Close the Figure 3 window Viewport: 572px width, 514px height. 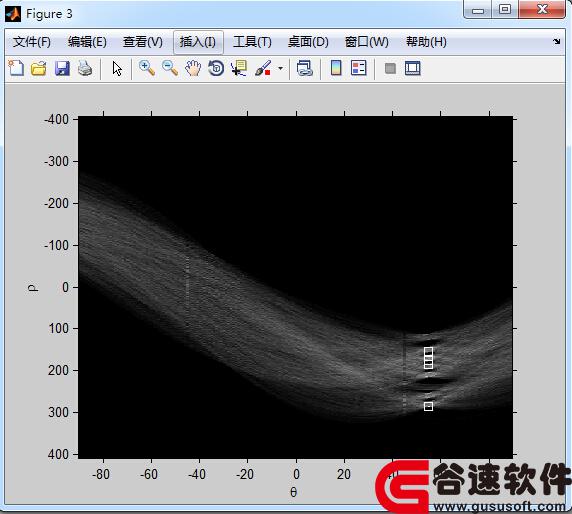[x=542, y=9]
